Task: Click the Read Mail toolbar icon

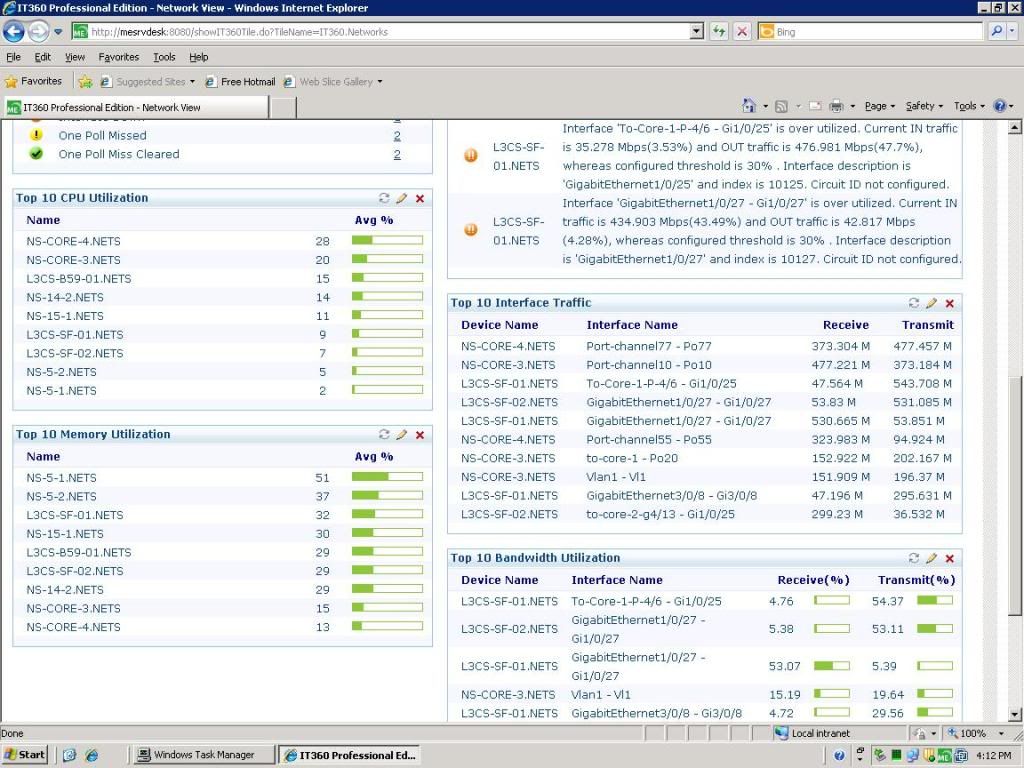Action: coord(815,106)
